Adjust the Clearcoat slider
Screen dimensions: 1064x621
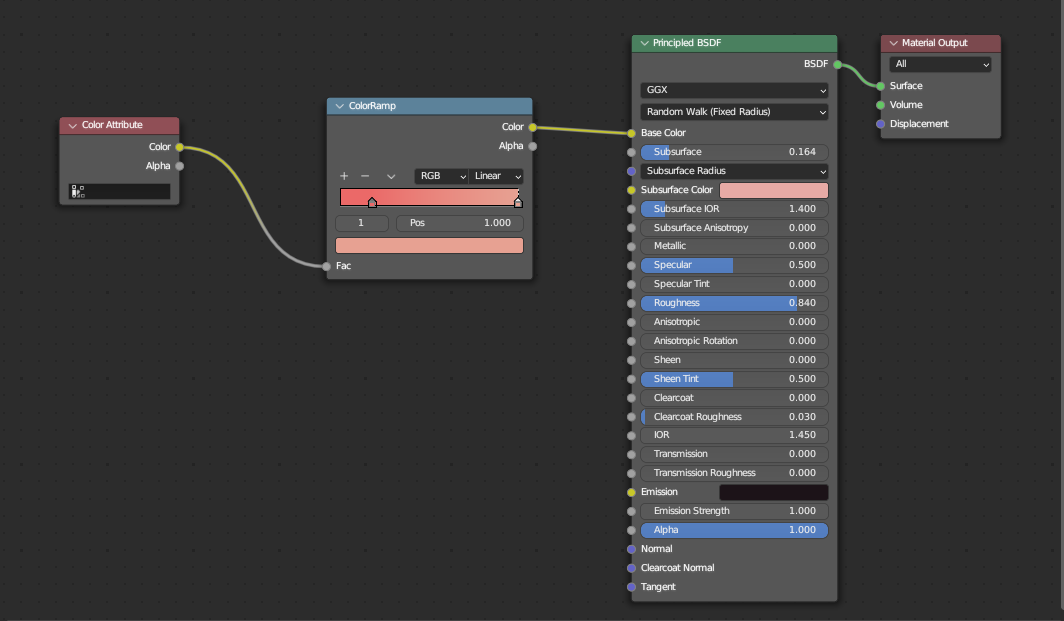pyautogui.click(x=734, y=398)
